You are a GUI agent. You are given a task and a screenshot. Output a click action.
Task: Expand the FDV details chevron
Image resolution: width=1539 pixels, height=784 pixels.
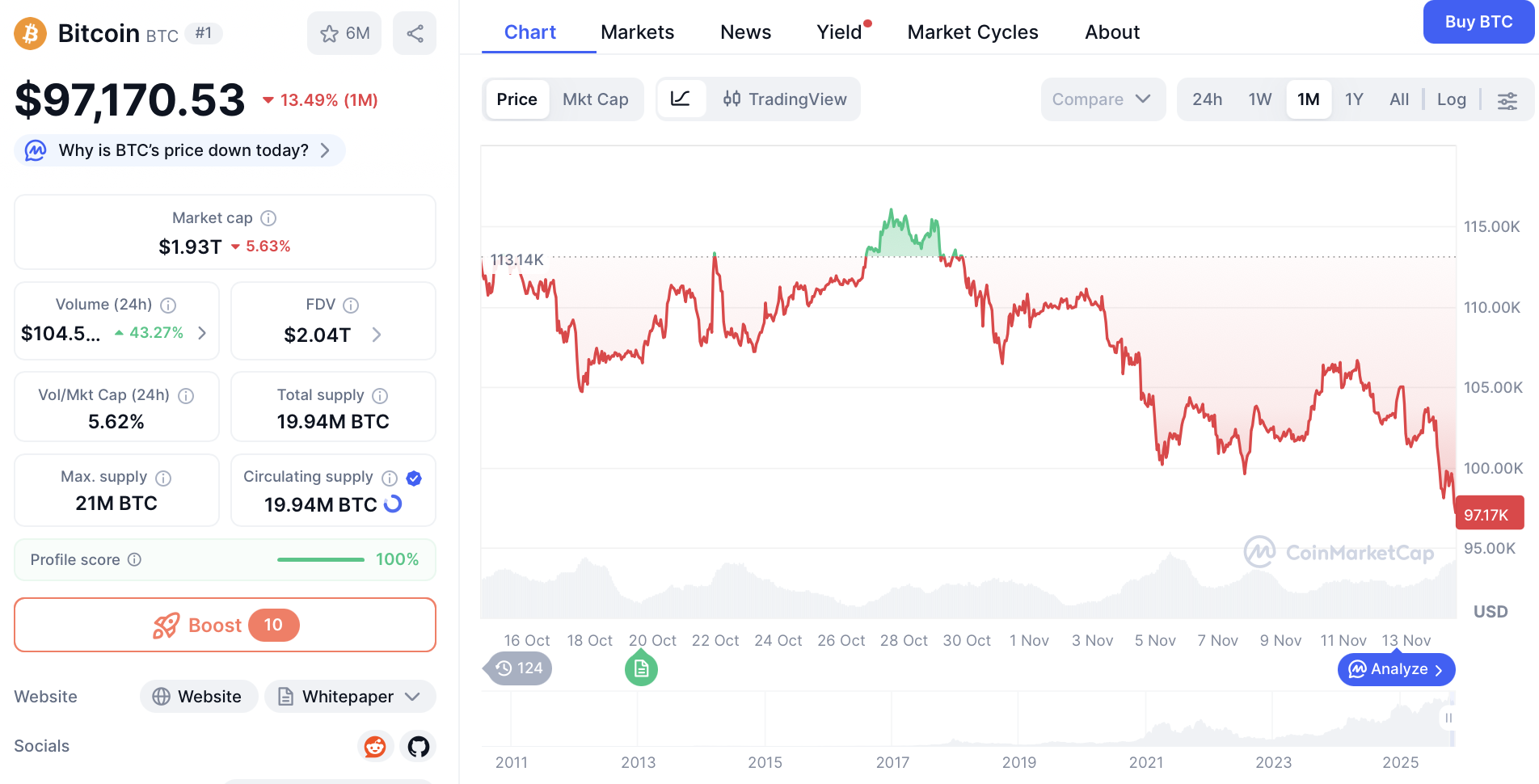click(x=377, y=335)
